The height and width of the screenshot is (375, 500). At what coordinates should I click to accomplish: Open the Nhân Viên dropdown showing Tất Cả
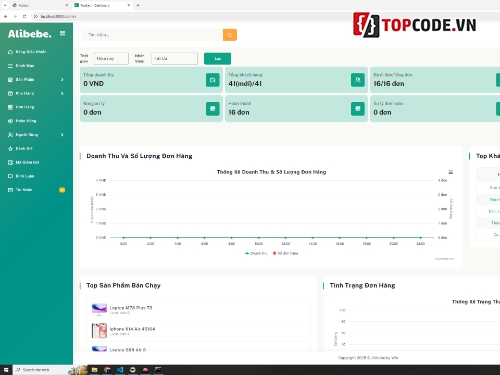pyautogui.click(x=174, y=59)
